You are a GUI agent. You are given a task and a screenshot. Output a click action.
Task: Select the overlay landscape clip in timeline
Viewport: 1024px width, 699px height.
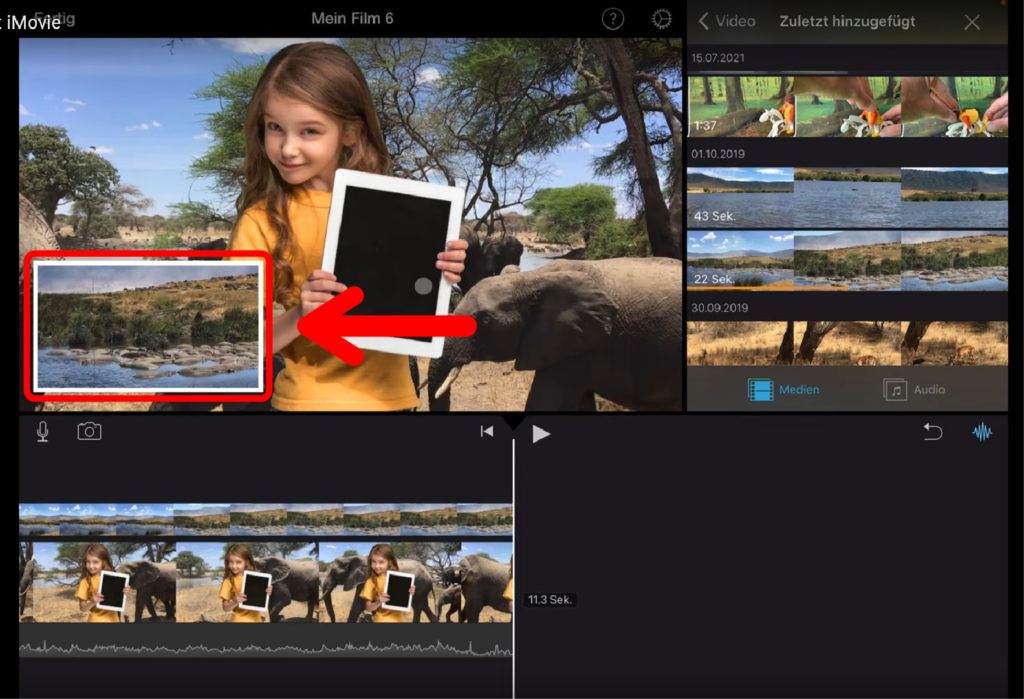265,519
